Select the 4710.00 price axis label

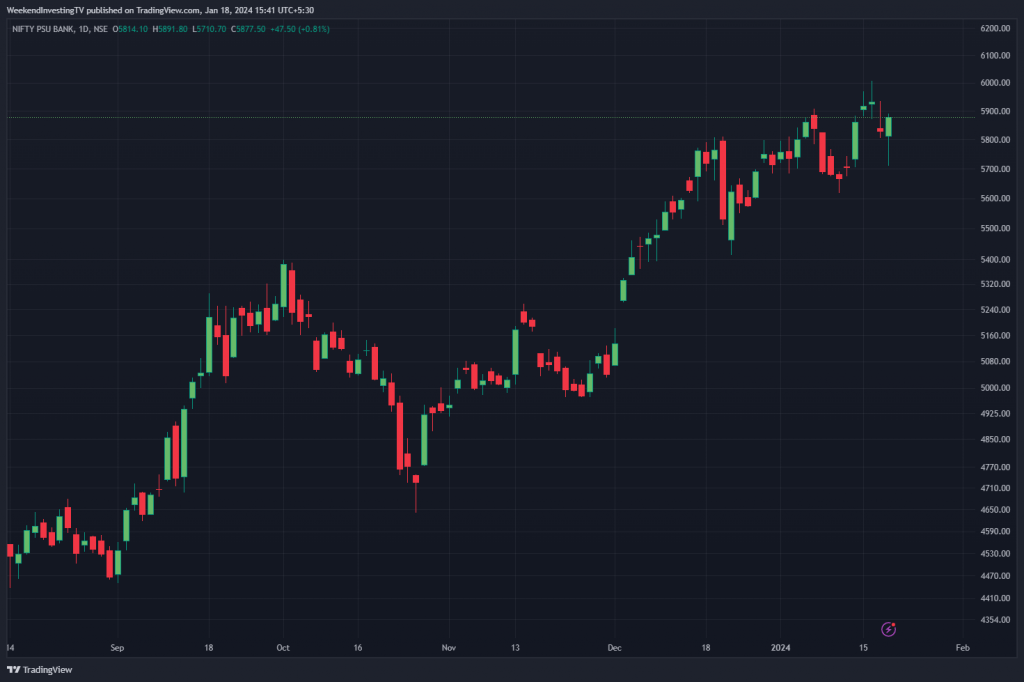coord(995,488)
